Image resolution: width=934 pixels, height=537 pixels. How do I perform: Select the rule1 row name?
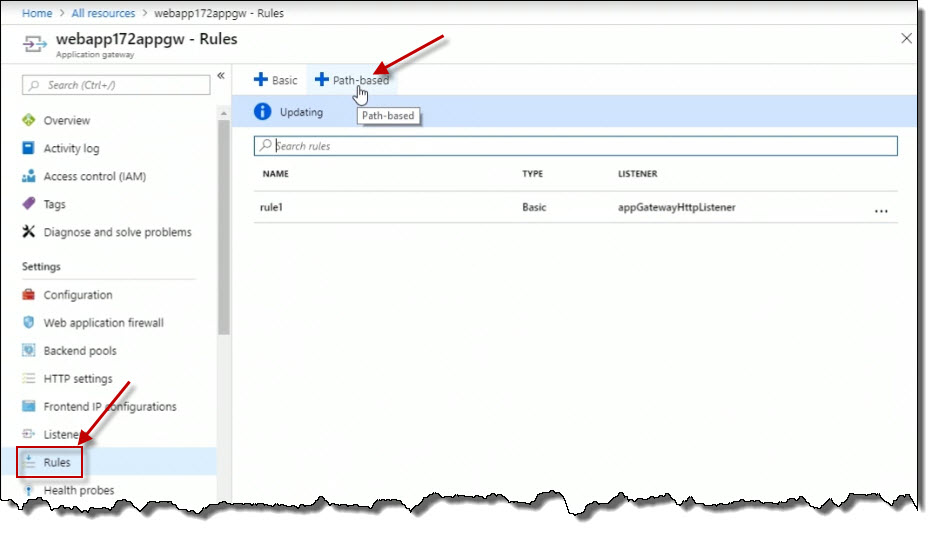271,207
